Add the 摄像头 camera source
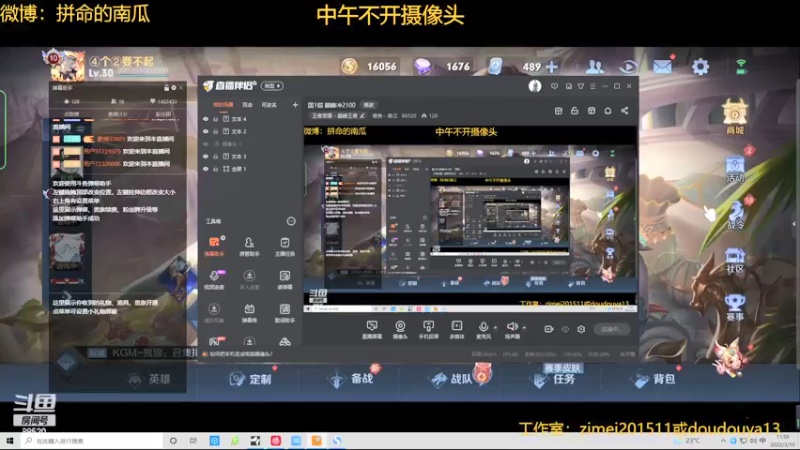The image size is (800, 450). coord(400,330)
